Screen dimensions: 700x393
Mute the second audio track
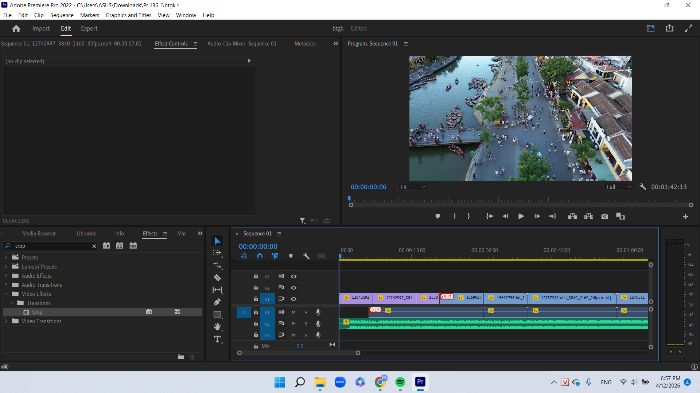coord(293,323)
